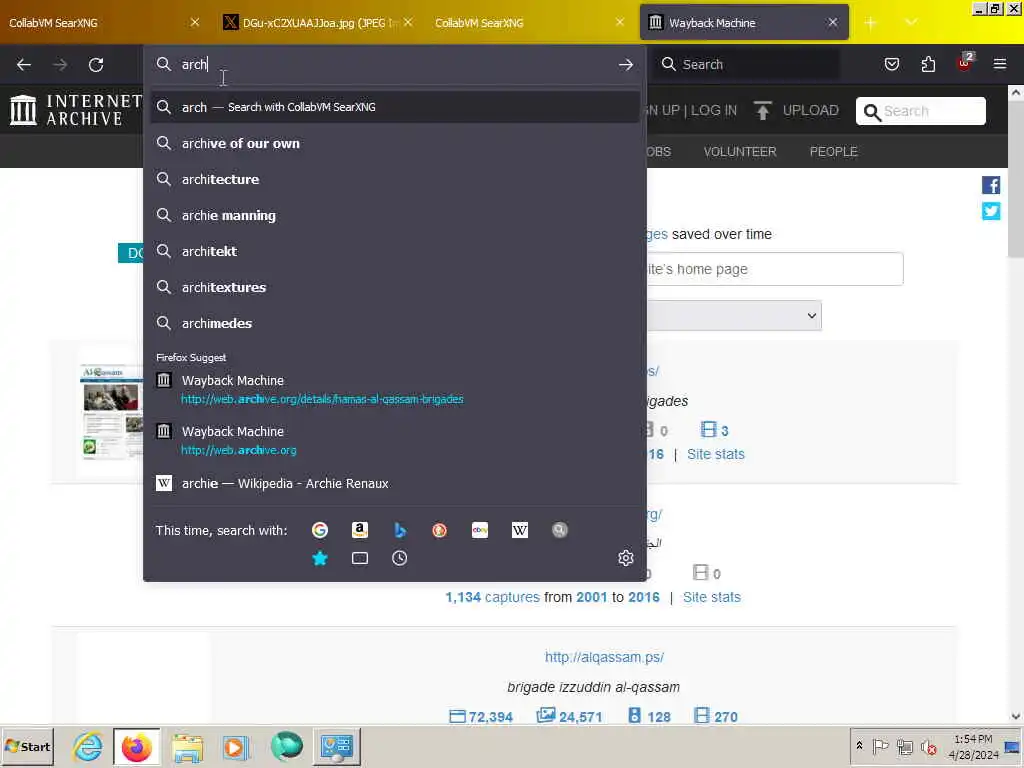
Task: Open the uBlock extension icon
Action: pos(965,63)
